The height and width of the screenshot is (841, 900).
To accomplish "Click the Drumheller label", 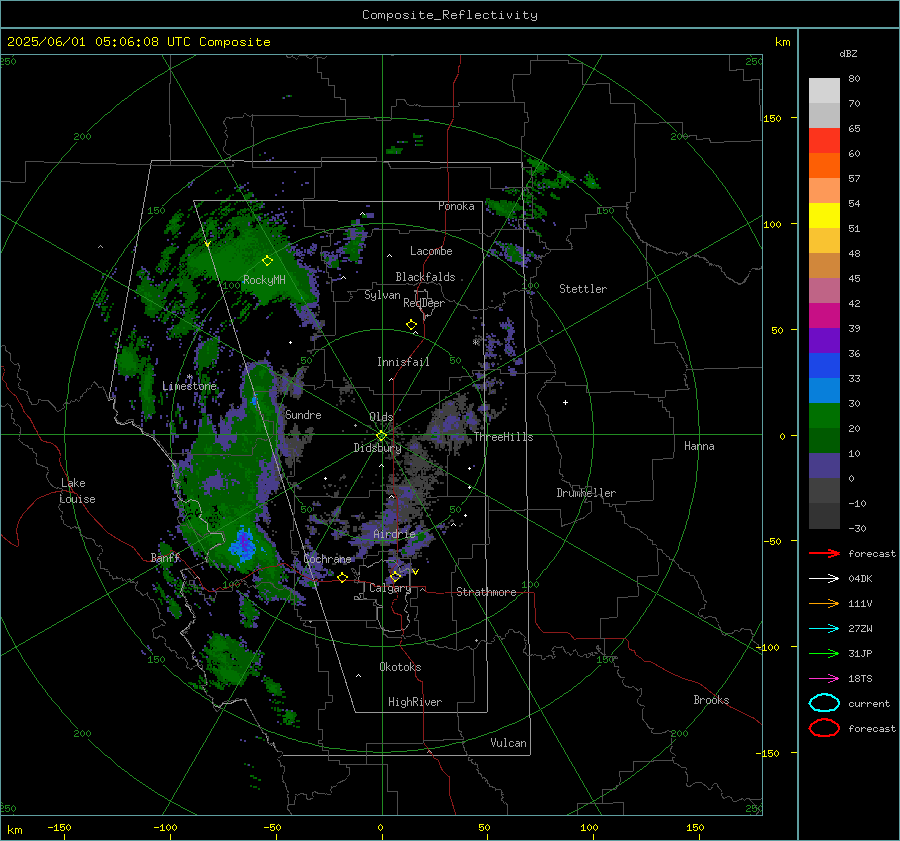I will click(586, 493).
